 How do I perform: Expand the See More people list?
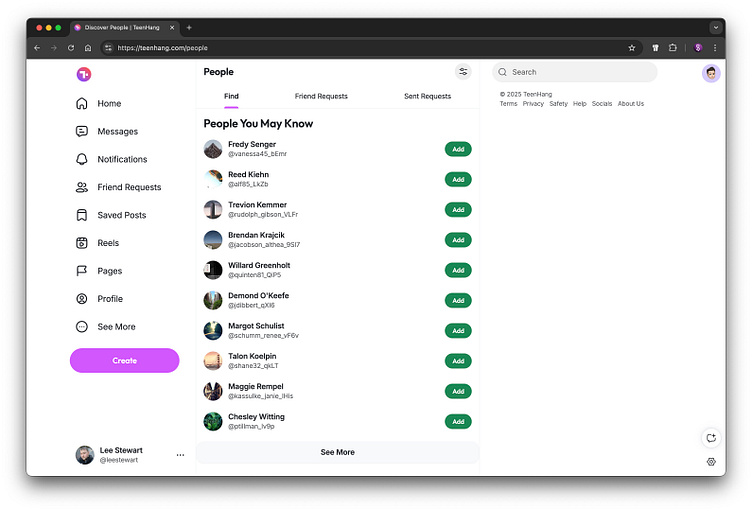click(x=337, y=452)
